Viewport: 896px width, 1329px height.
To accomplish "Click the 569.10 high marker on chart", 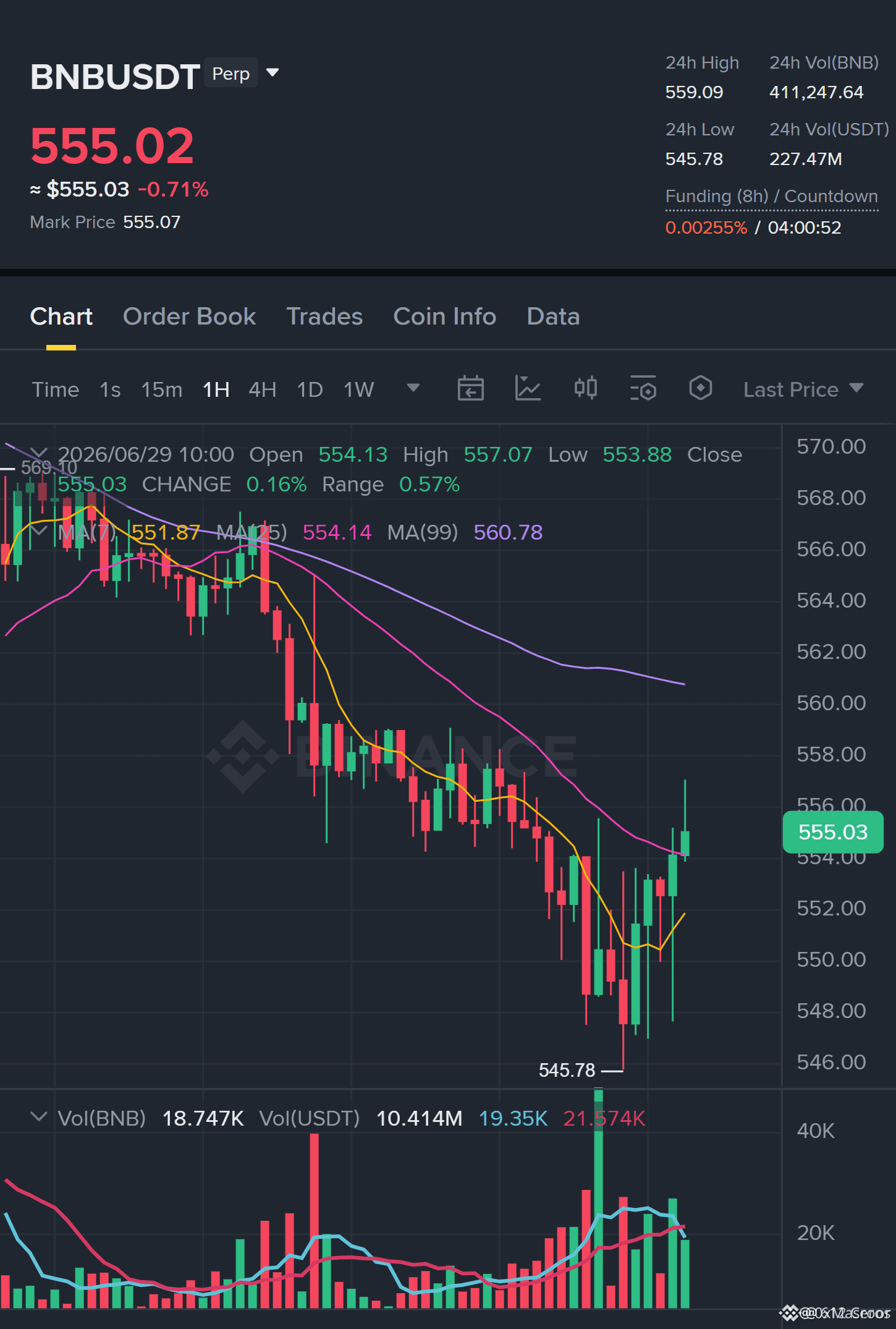I will [49, 468].
